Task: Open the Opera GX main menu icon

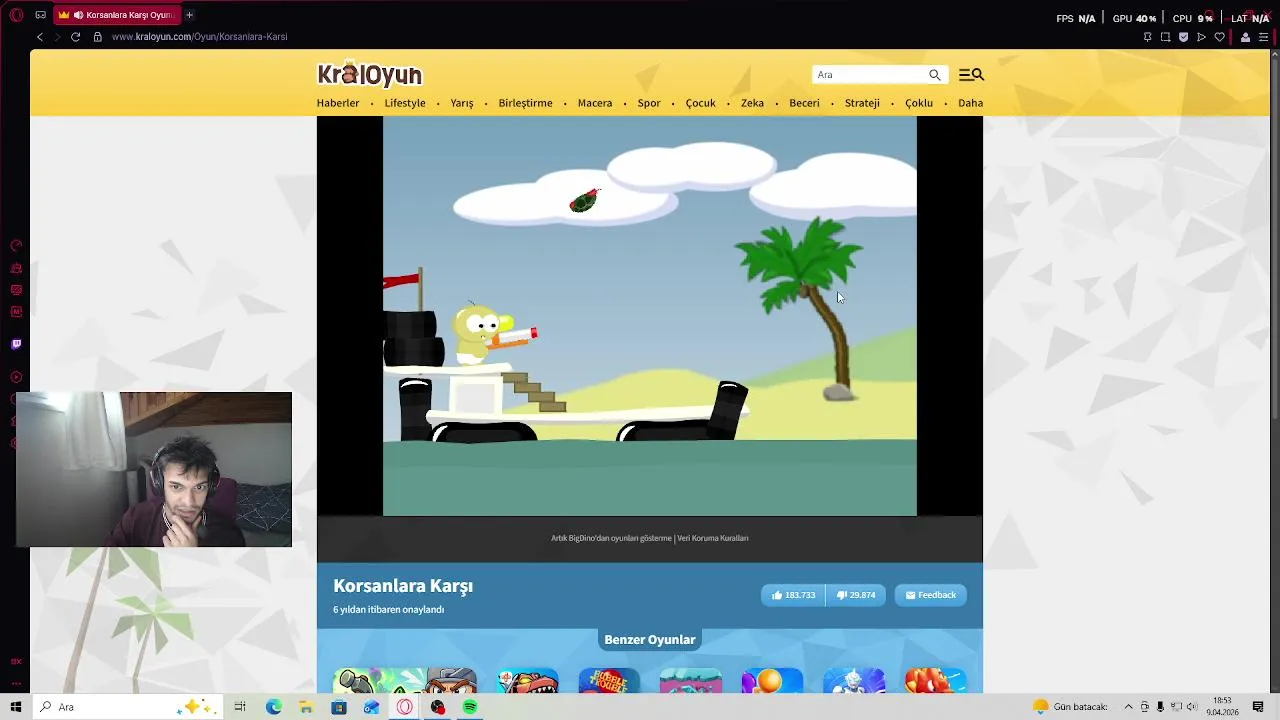Action: coord(16,15)
